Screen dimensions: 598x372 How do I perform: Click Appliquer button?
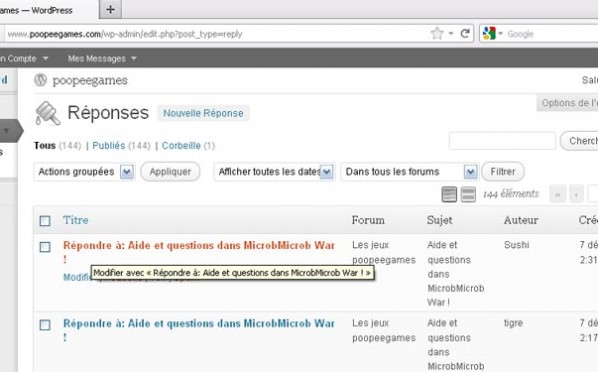tap(170, 172)
